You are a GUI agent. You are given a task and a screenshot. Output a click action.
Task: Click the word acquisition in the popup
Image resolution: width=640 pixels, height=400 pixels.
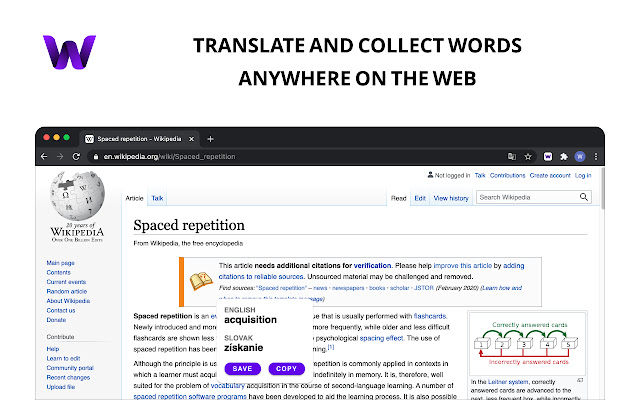point(250,320)
